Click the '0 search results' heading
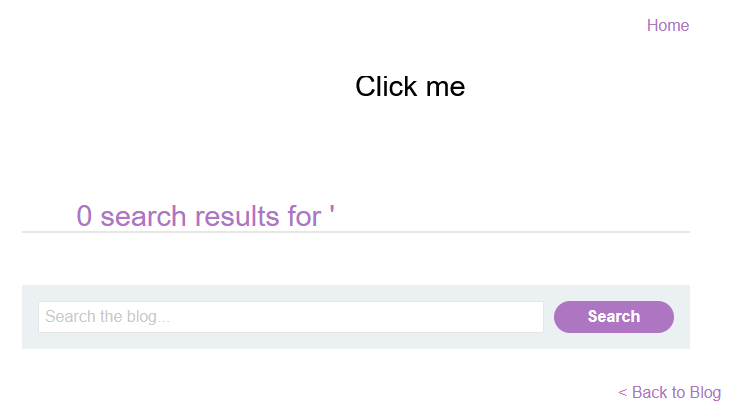The width and height of the screenshot is (732, 417). [x=205, y=216]
